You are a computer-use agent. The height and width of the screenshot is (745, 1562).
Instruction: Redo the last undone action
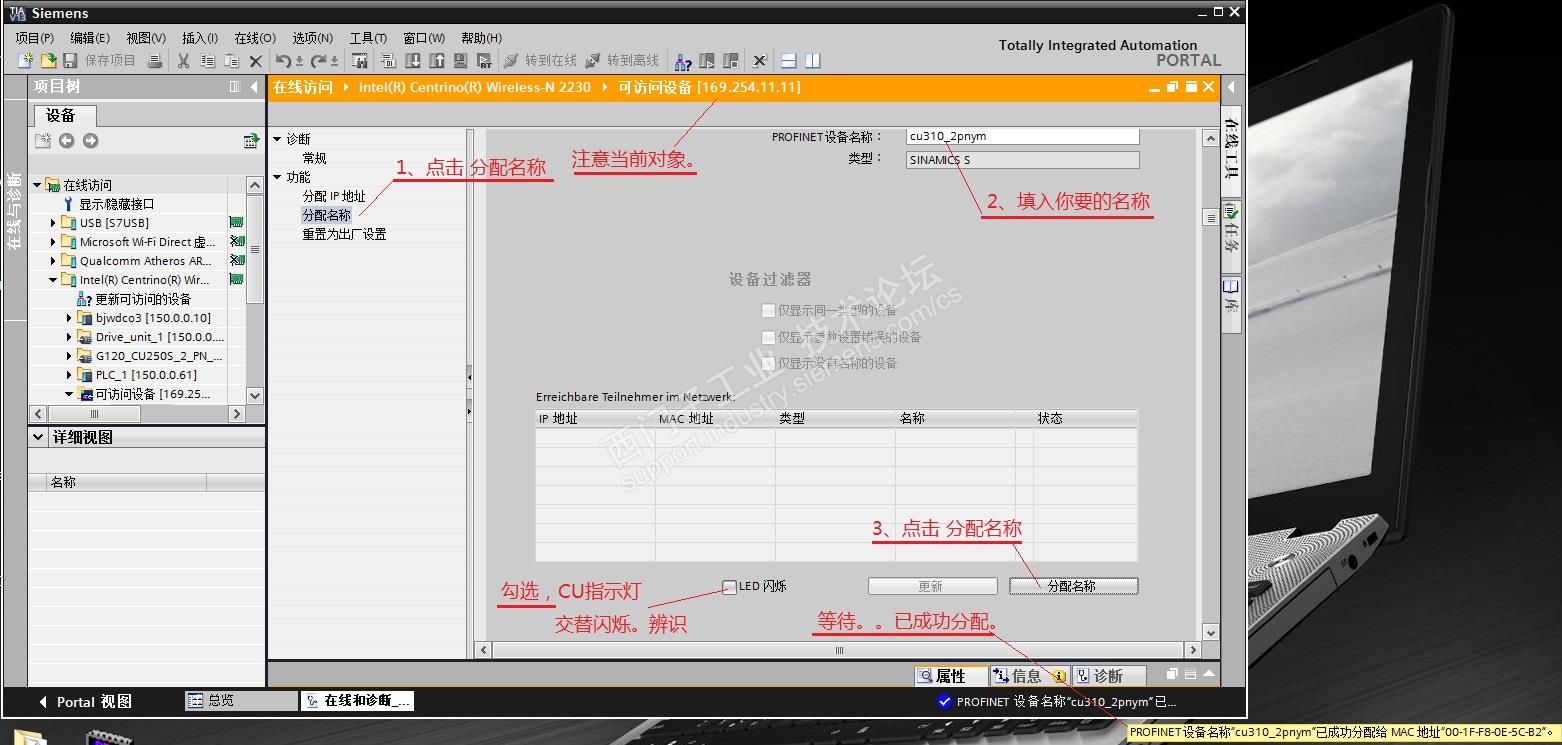pyautogui.click(x=320, y=61)
